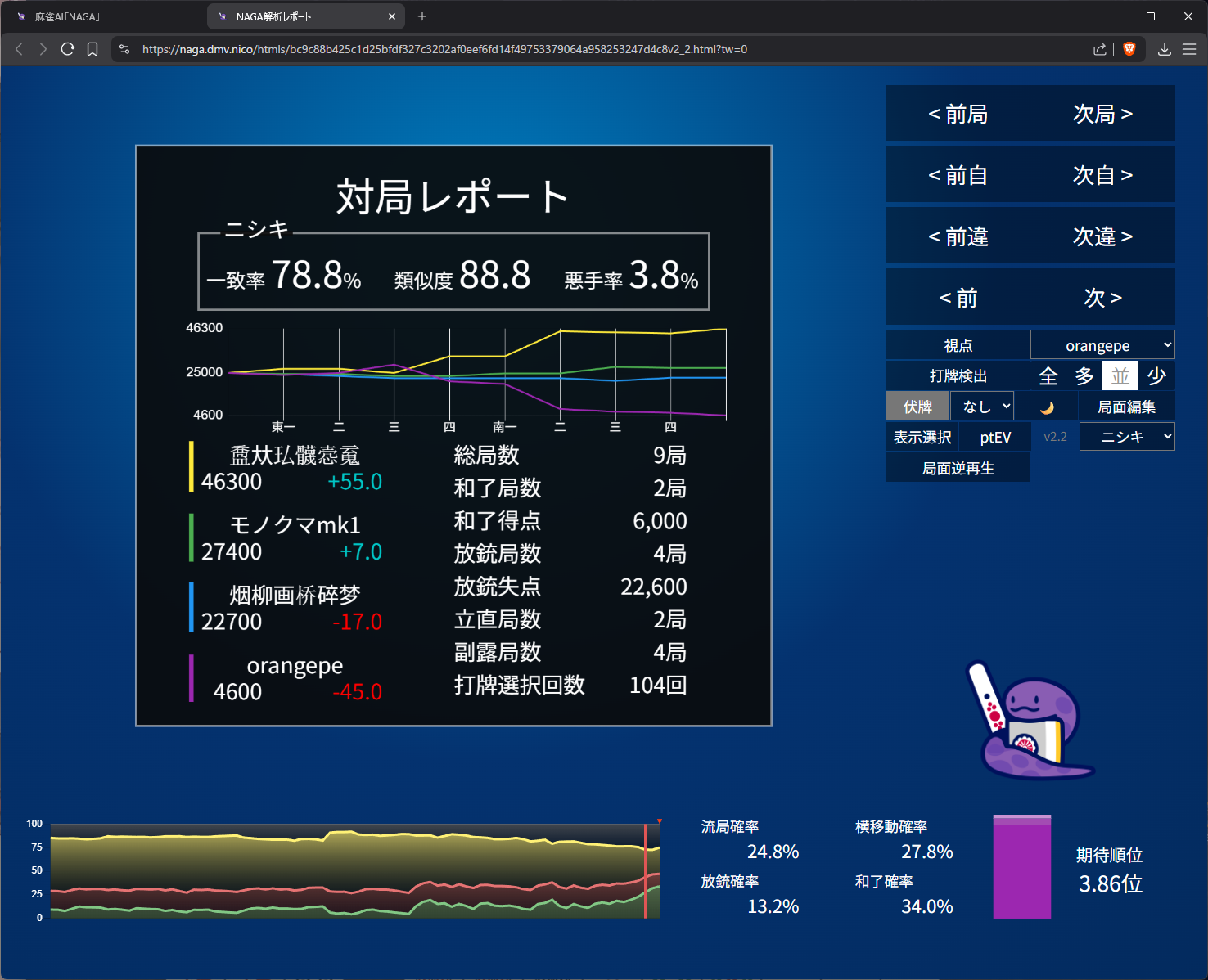
Task: Click the share icon in address bar
Action: click(1100, 49)
